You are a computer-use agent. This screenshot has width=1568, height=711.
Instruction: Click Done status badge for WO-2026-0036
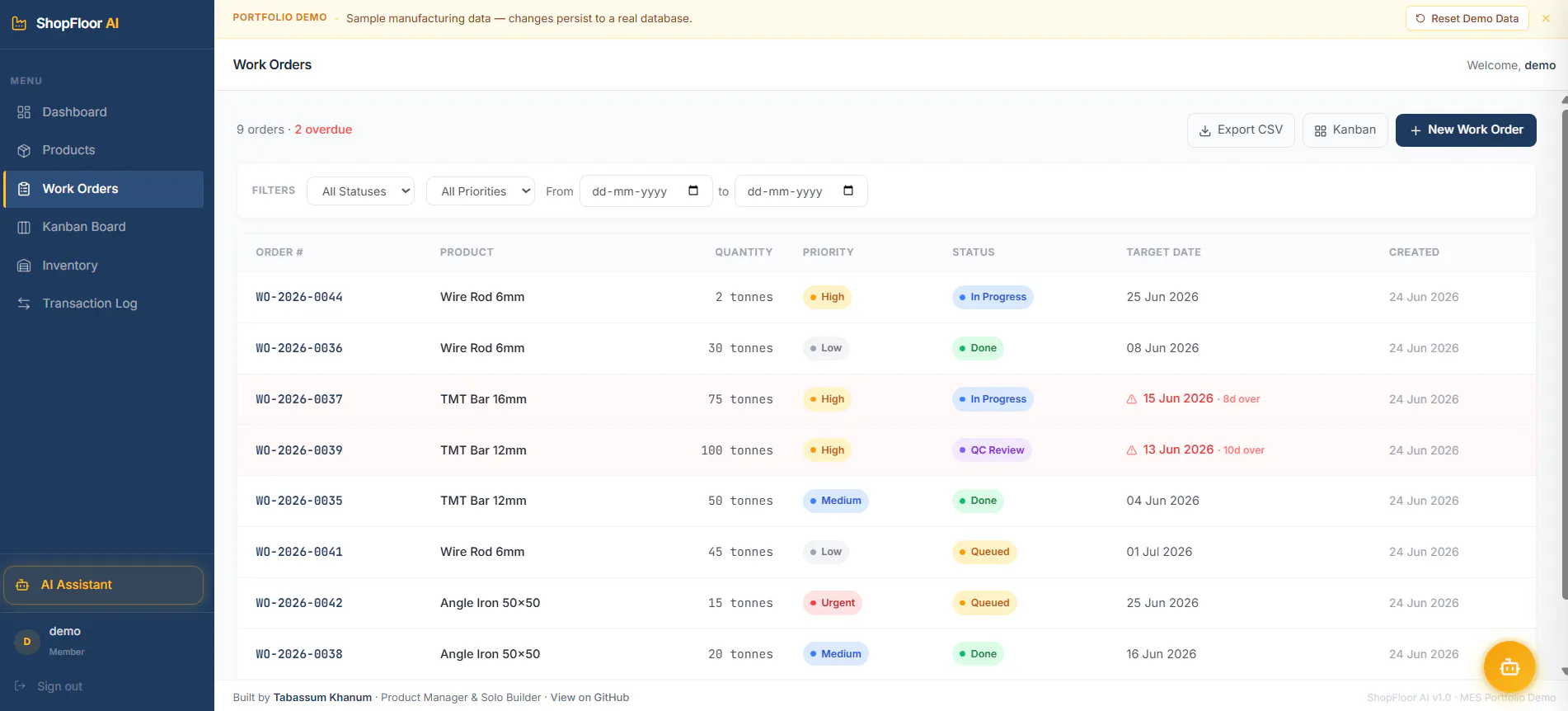point(978,348)
